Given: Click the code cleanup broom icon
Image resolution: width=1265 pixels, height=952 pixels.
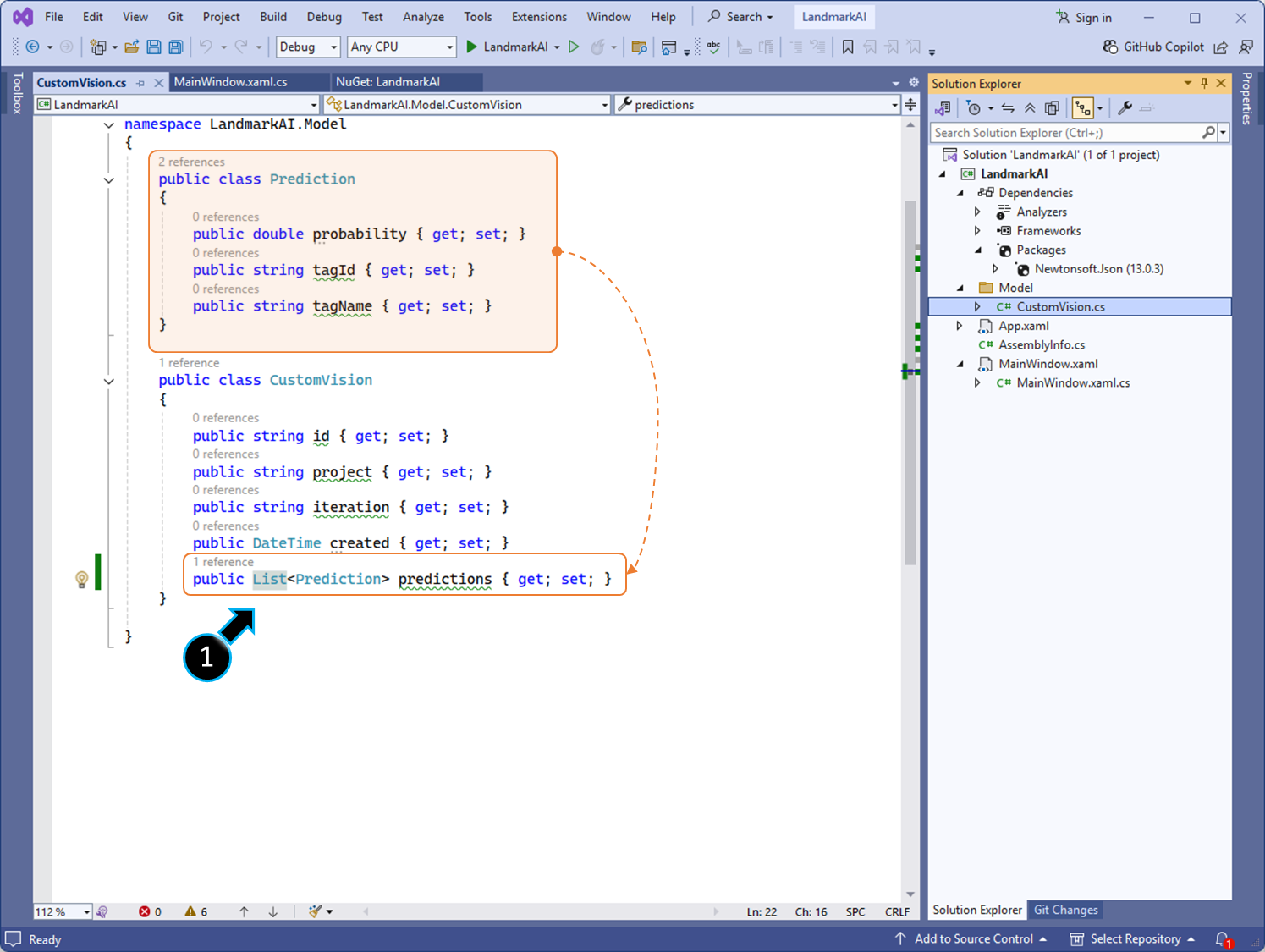Looking at the screenshot, I should pos(315,911).
